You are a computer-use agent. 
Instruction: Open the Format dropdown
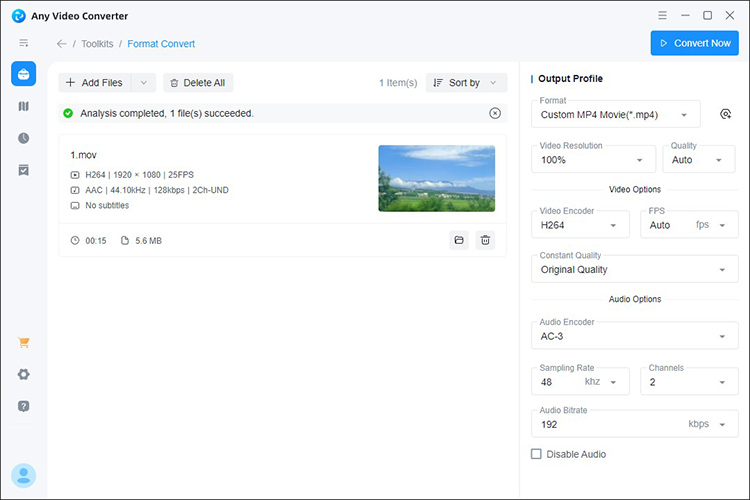(616, 114)
